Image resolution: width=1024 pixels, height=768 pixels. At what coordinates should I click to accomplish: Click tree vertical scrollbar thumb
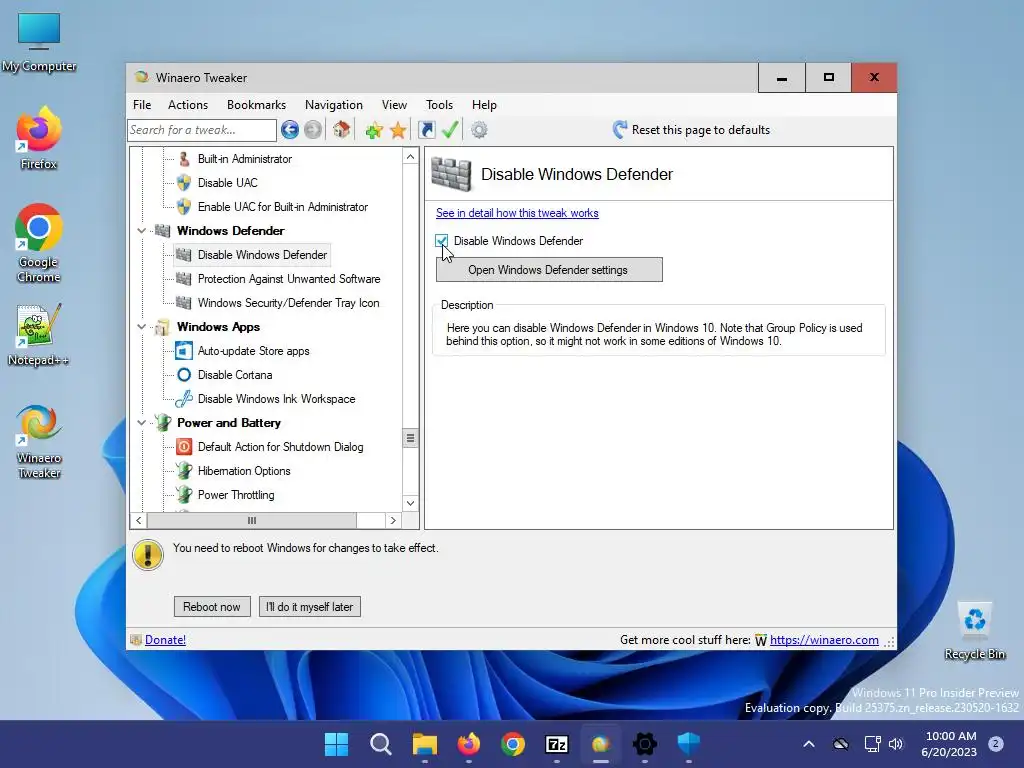410,438
